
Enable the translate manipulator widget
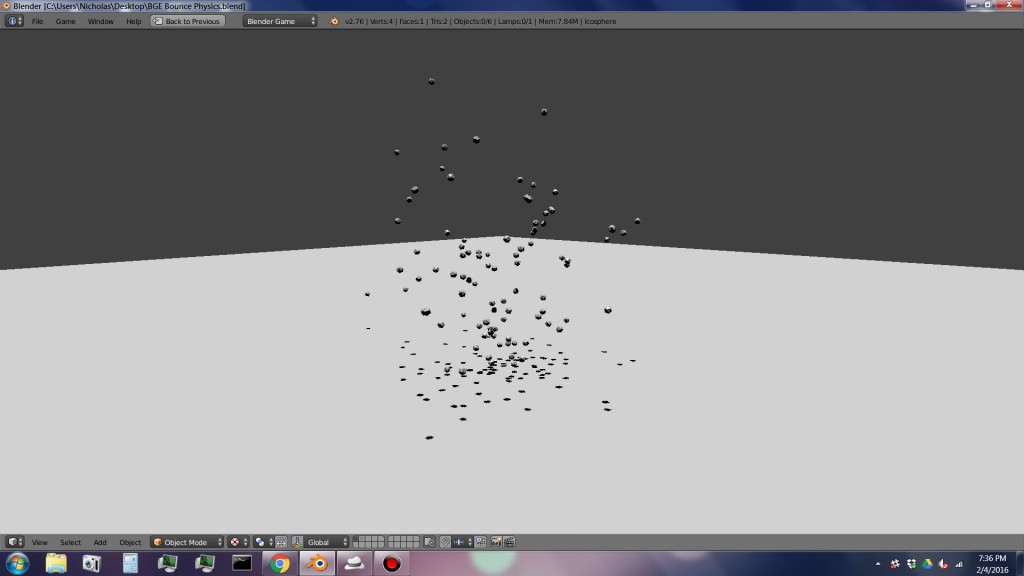coord(292,541)
